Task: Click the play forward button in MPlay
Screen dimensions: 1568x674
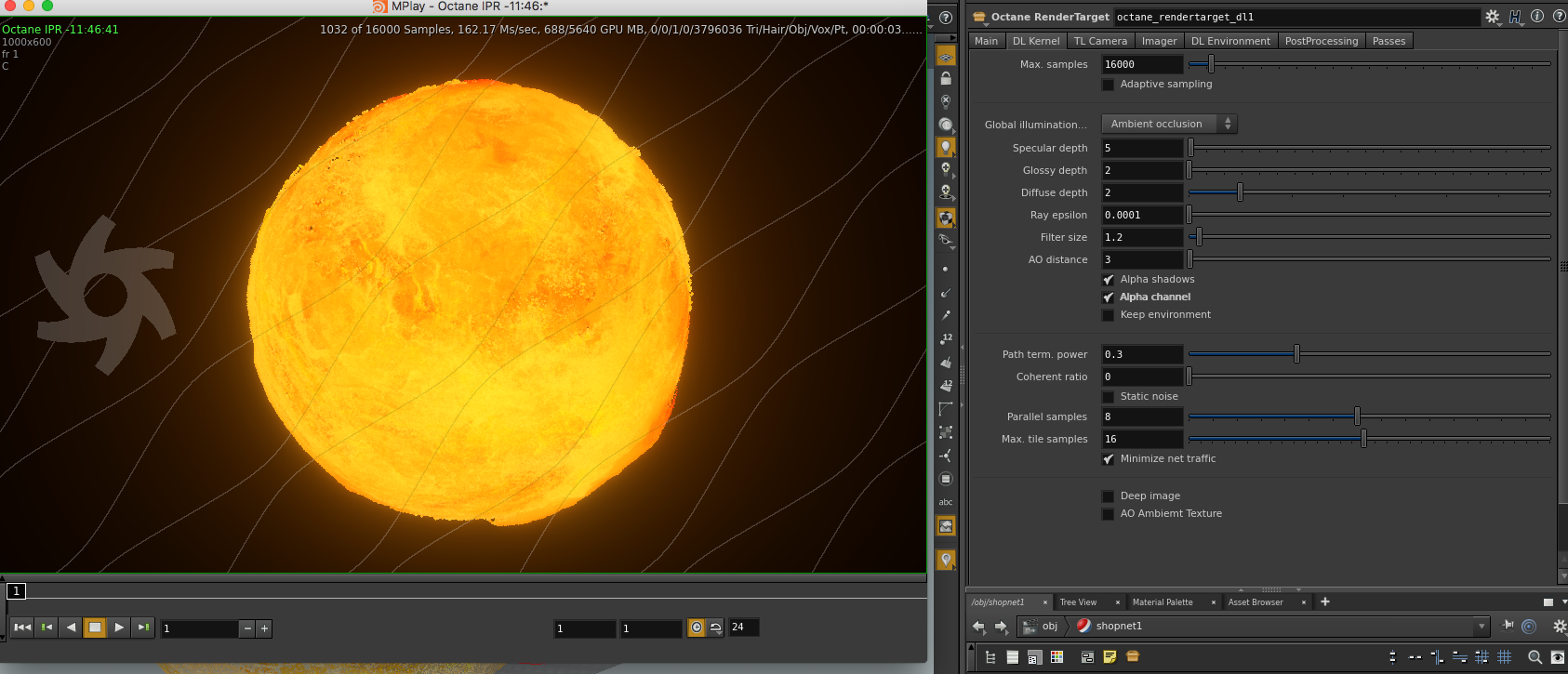Action: [119, 628]
